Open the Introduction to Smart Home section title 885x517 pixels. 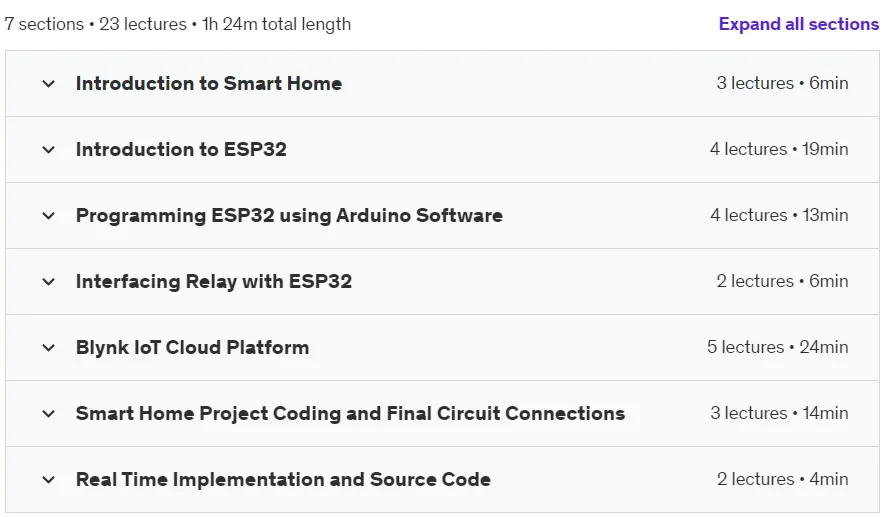click(x=209, y=84)
